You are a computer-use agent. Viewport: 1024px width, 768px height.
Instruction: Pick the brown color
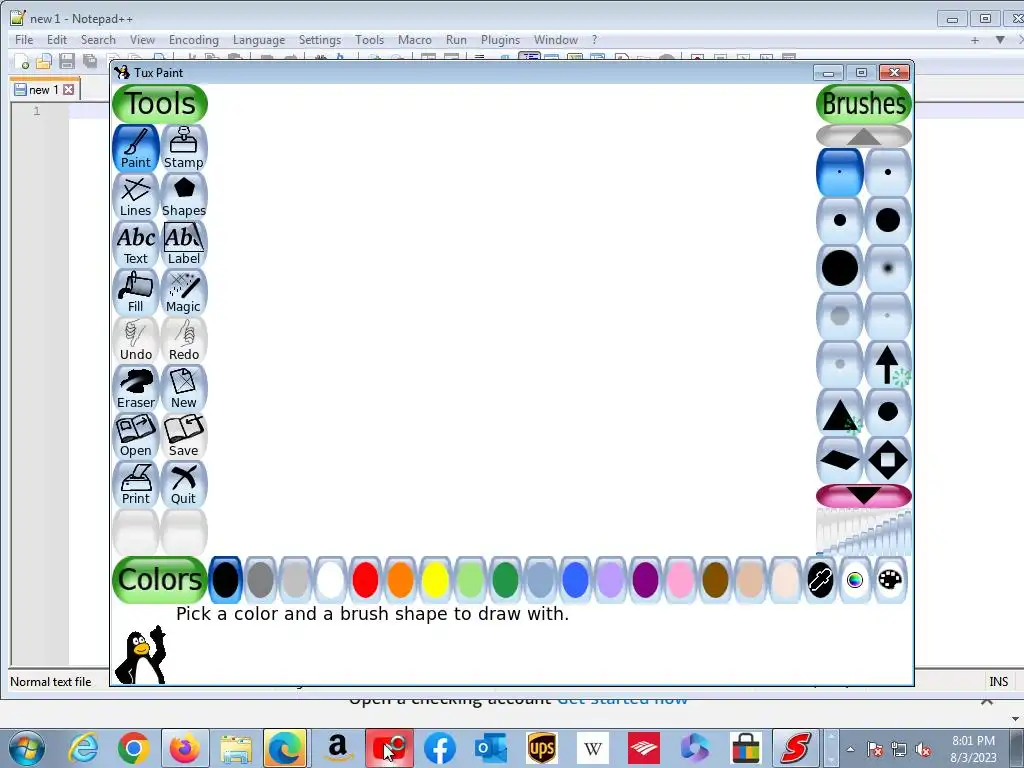click(x=715, y=580)
